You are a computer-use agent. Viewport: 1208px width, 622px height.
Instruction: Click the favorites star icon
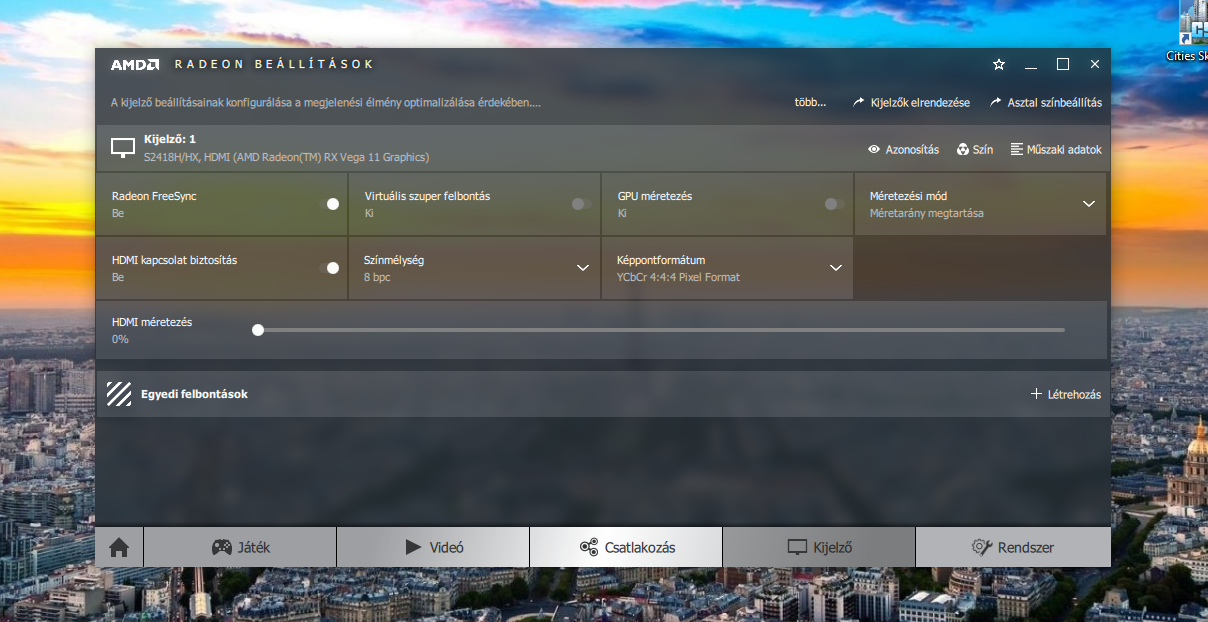tap(998, 64)
